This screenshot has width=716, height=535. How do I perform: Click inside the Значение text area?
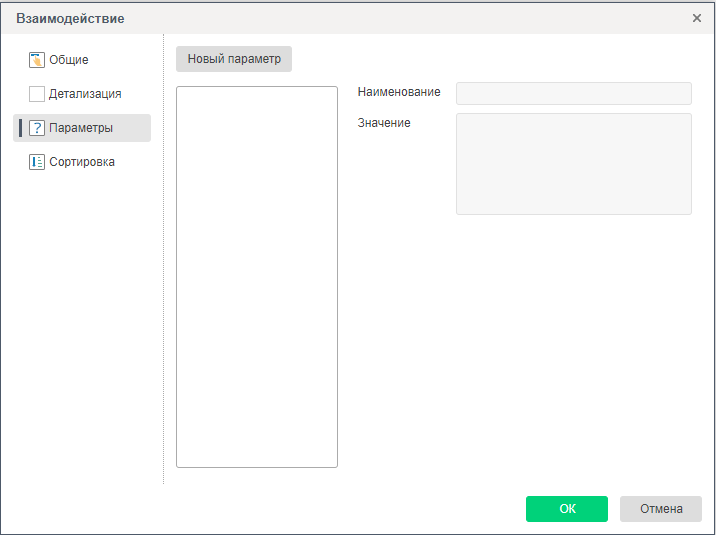pos(573,164)
